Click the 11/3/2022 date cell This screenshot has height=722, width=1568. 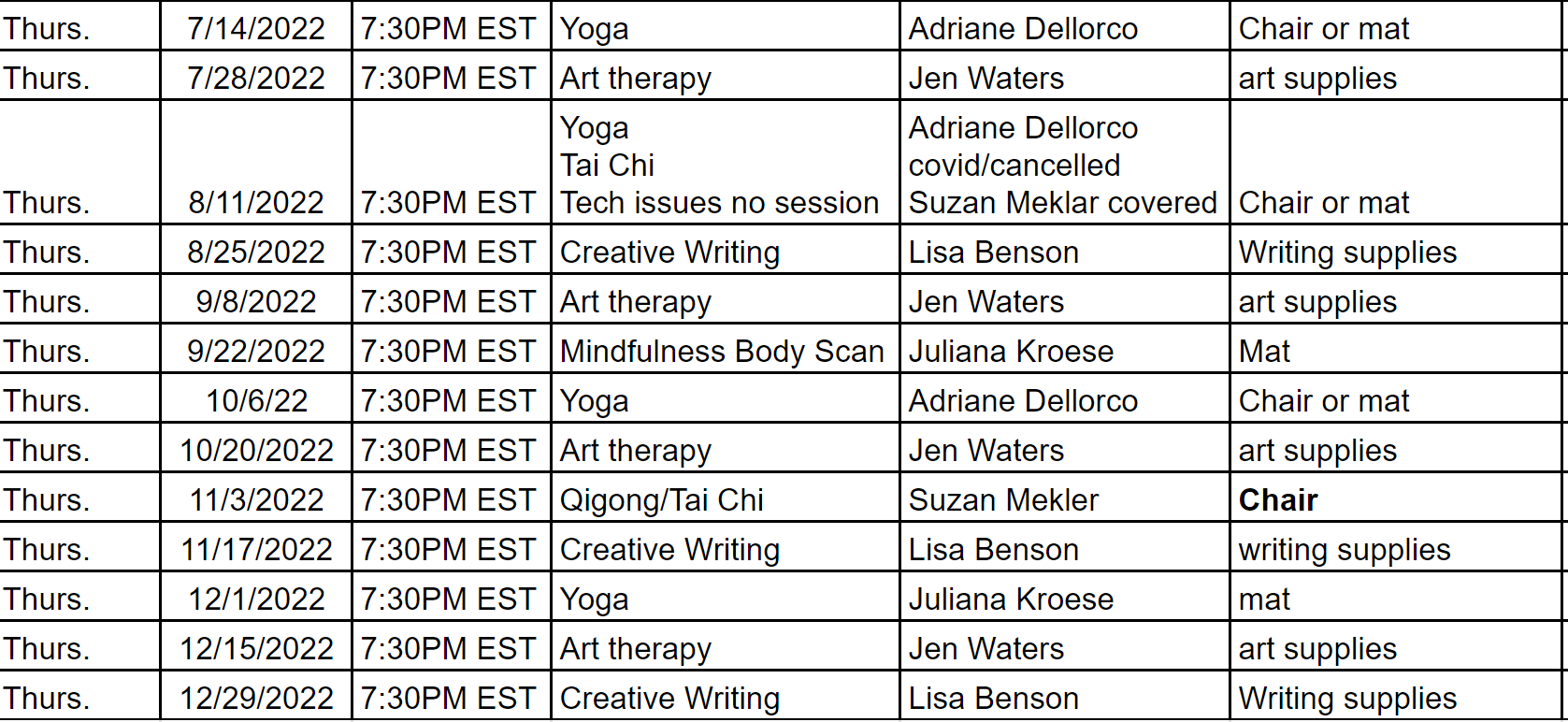(256, 499)
